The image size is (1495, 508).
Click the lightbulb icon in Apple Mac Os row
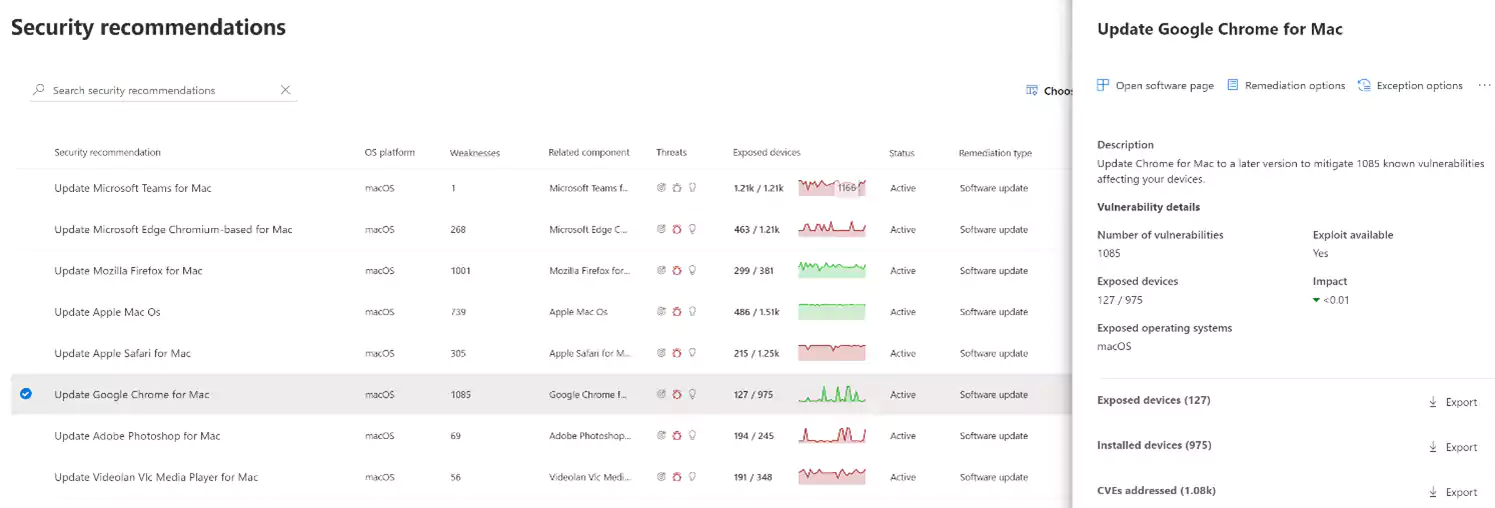click(691, 312)
